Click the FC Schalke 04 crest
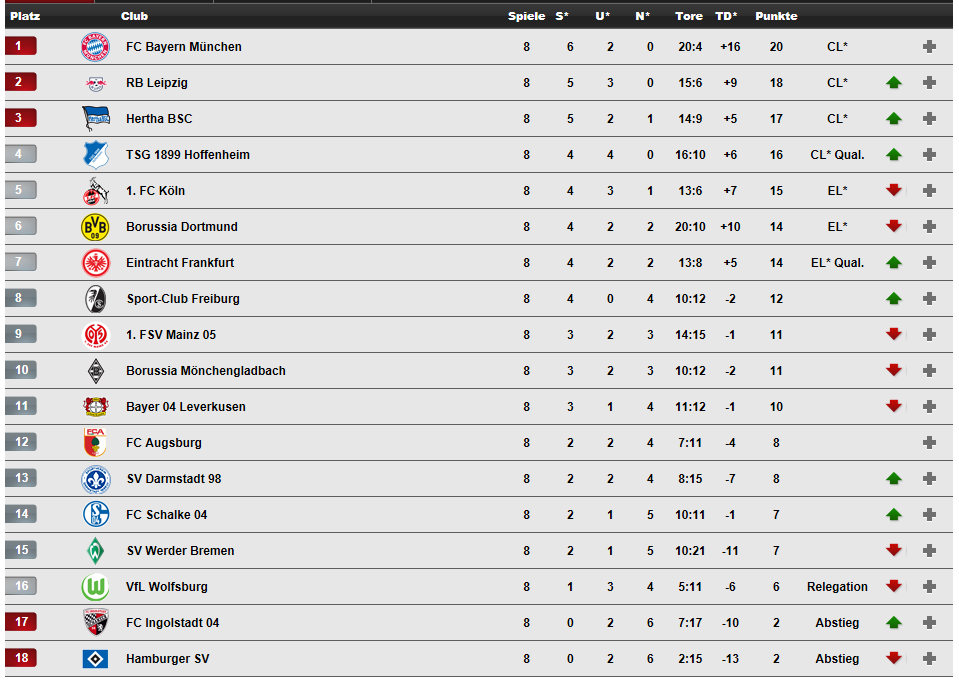959x680 pixels. coord(95,515)
